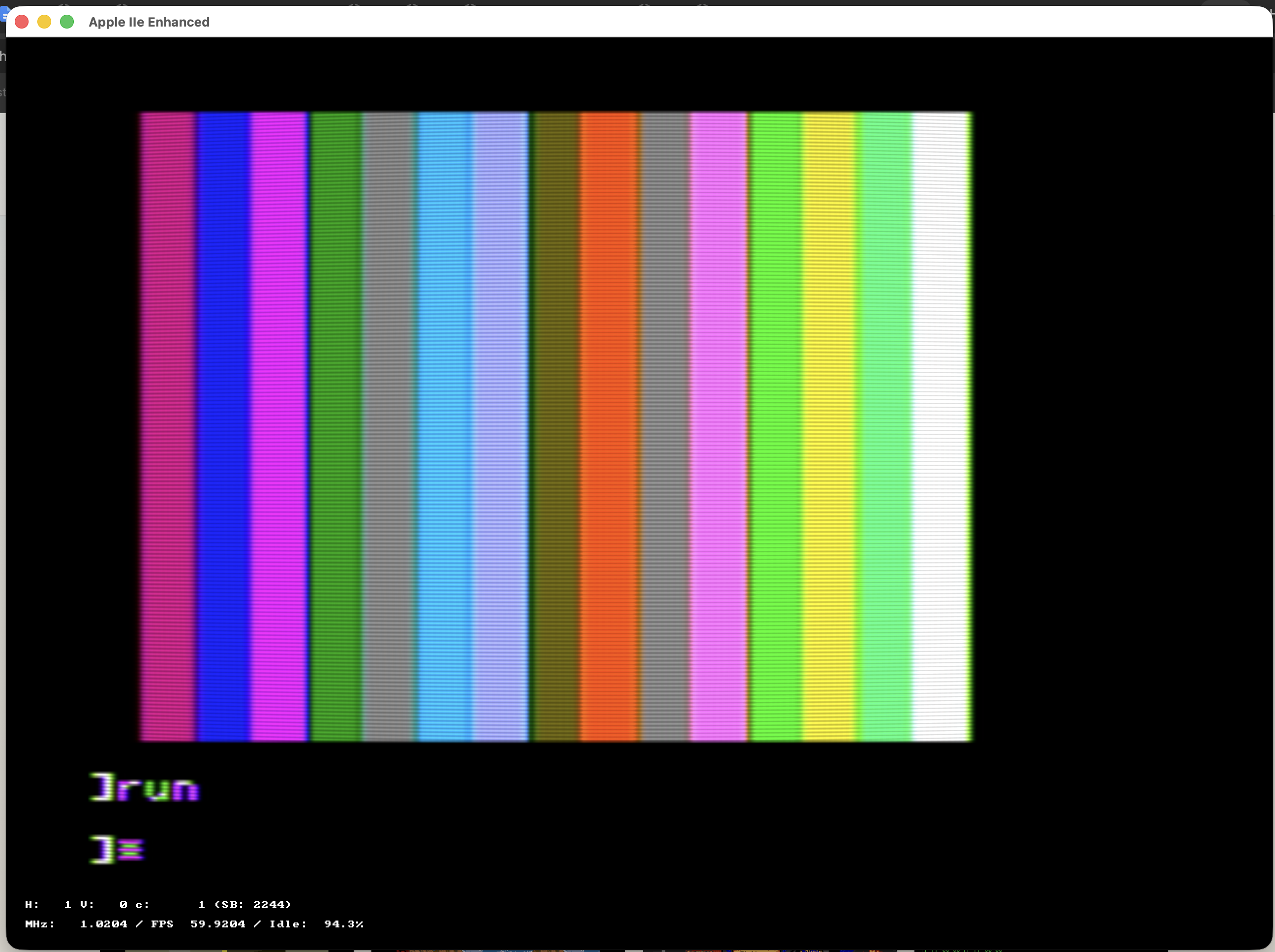This screenshot has height=952, width=1275.
Task: Click the brown color bar
Action: 555,426
